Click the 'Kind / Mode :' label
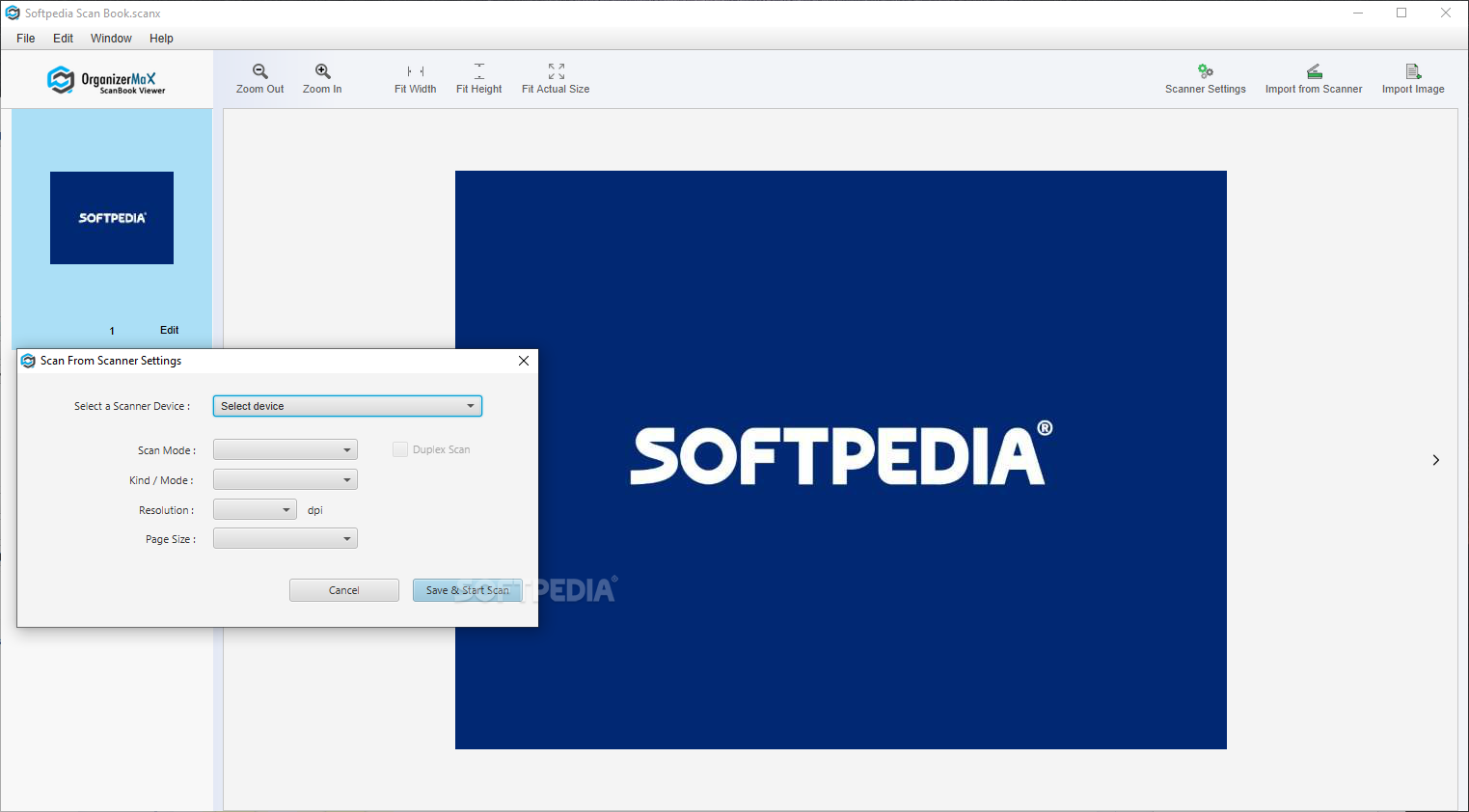This screenshot has width=1469, height=812. tap(161, 480)
